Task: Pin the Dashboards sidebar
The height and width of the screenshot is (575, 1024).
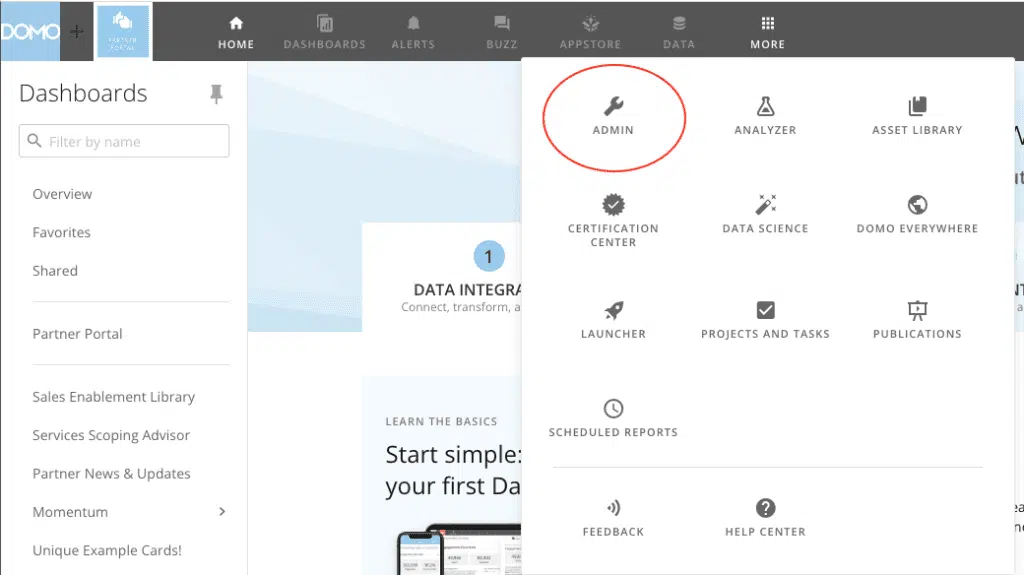Action: click(x=216, y=94)
